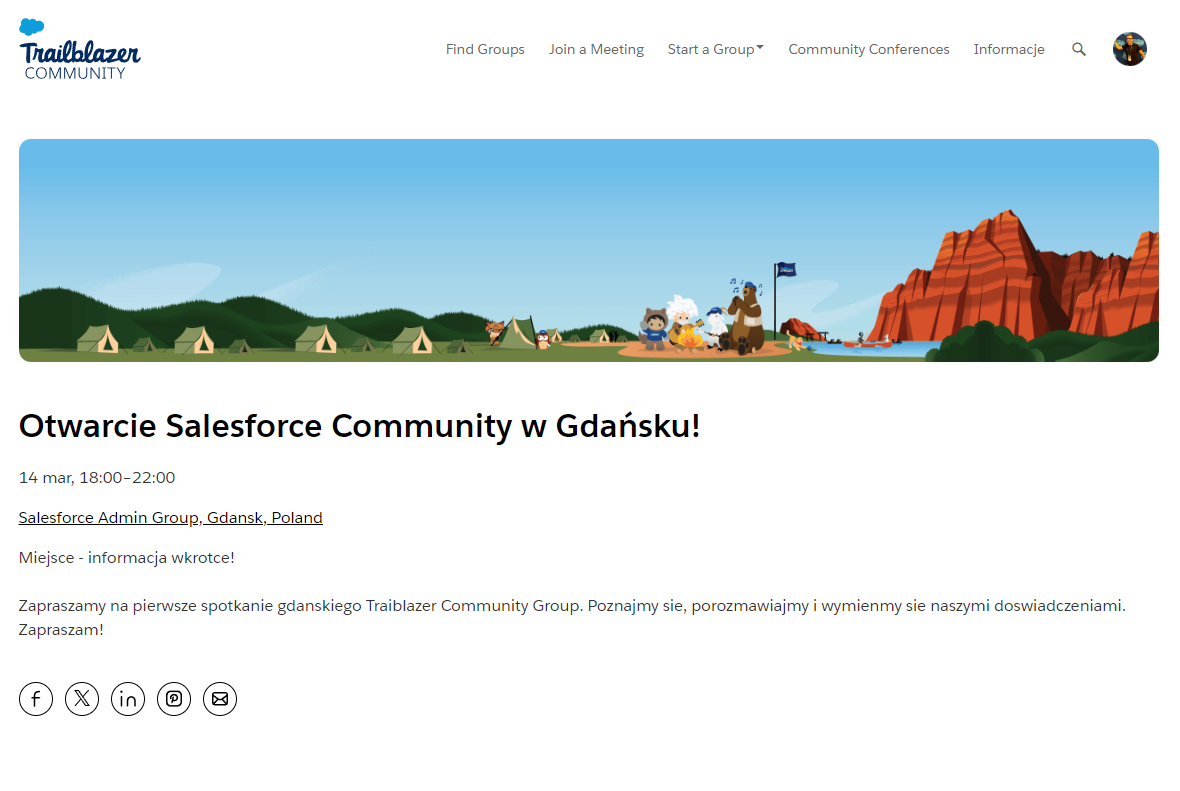
Task: Click the campsite banner image
Action: [x=588, y=251]
